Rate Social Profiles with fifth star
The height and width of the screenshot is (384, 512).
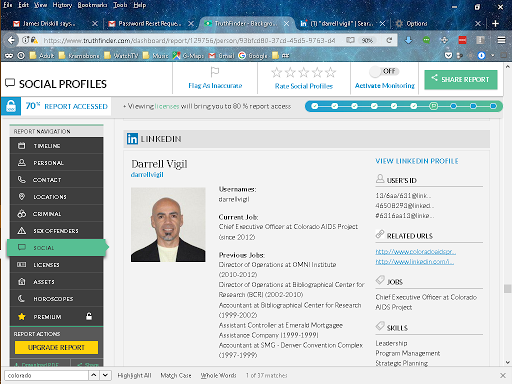[x=331, y=72]
